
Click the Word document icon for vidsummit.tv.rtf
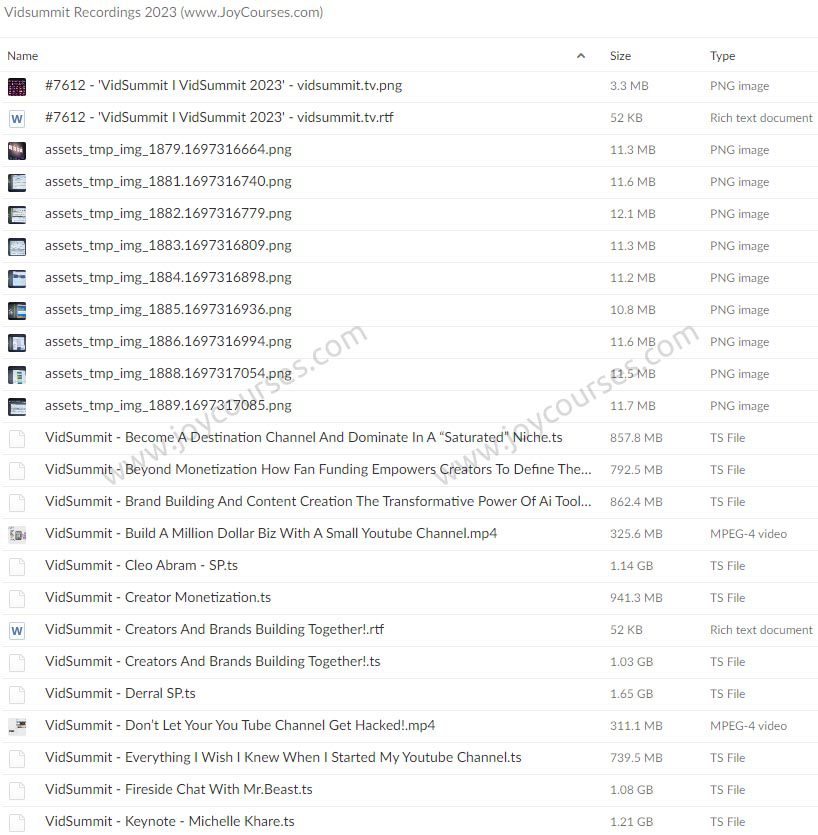[x=17, y=118]
